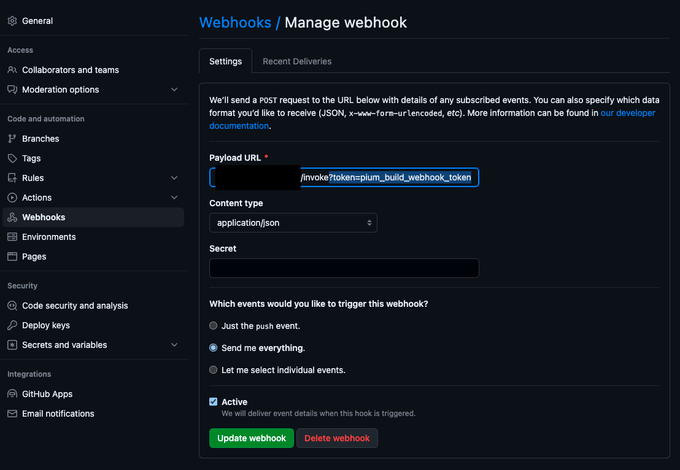Click the Email notifications envelope icon
This screenshot has width=680, height=470.
pyautogui.click(x=12, y=414)
